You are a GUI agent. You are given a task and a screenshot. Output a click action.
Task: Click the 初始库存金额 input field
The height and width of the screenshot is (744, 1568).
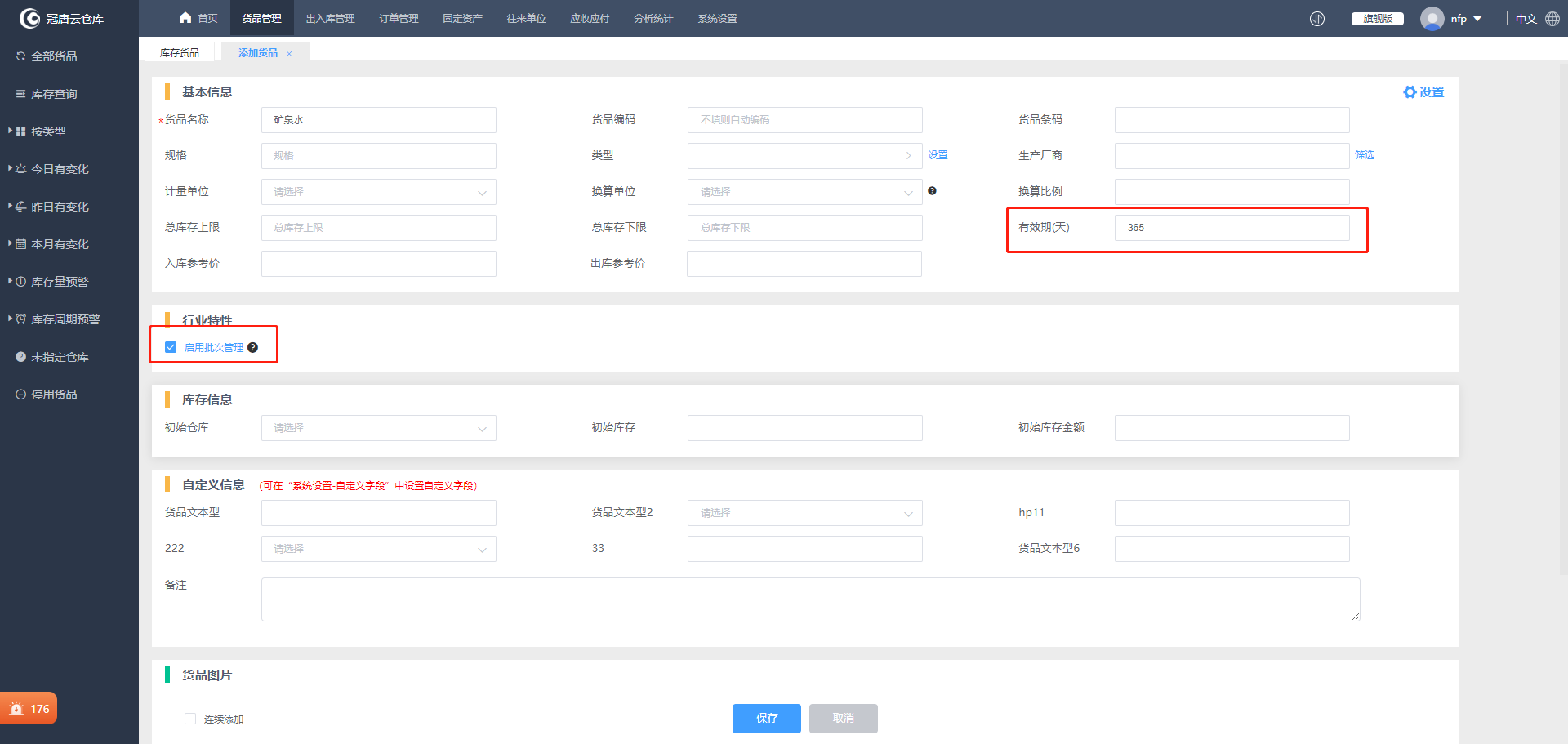click(x=1232, y=428)
